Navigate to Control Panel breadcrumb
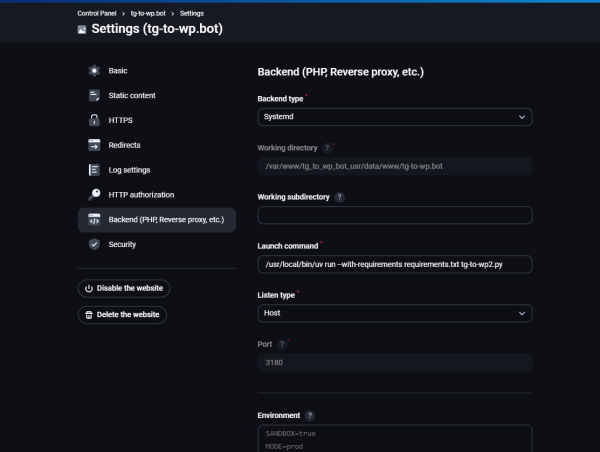This screenshot has height=452, width=600. point(99,13)
